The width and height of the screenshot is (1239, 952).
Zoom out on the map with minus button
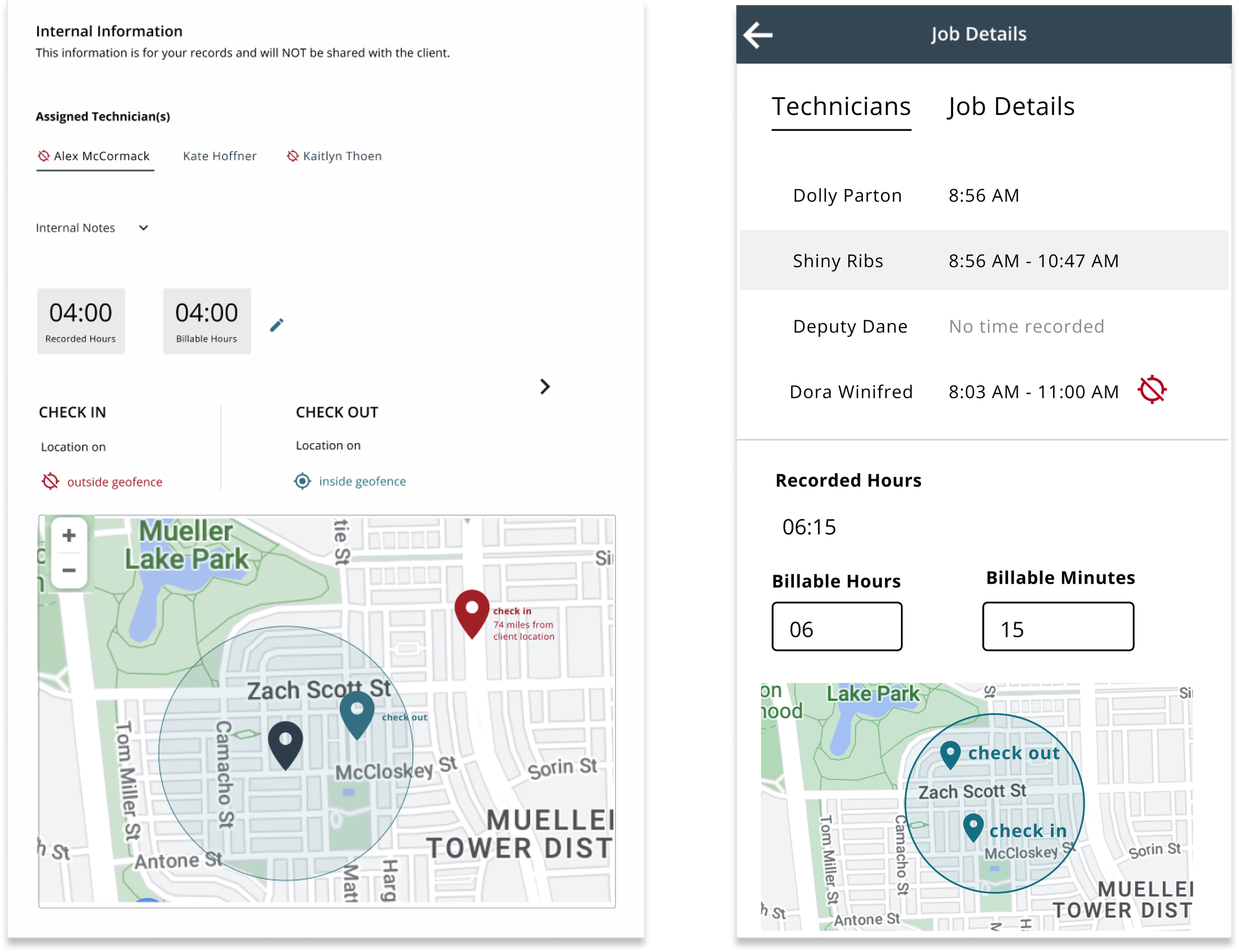69,570
